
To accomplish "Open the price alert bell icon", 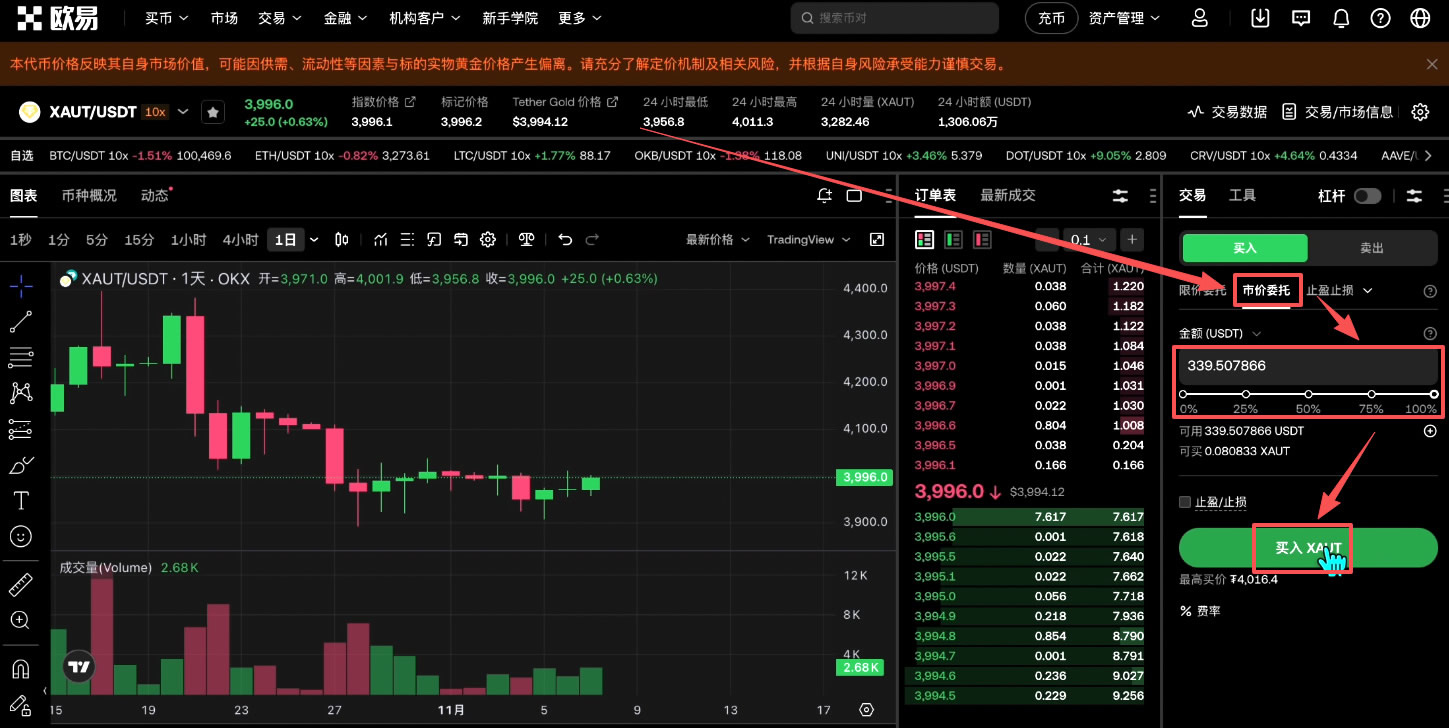I will [x=824, y=195].
